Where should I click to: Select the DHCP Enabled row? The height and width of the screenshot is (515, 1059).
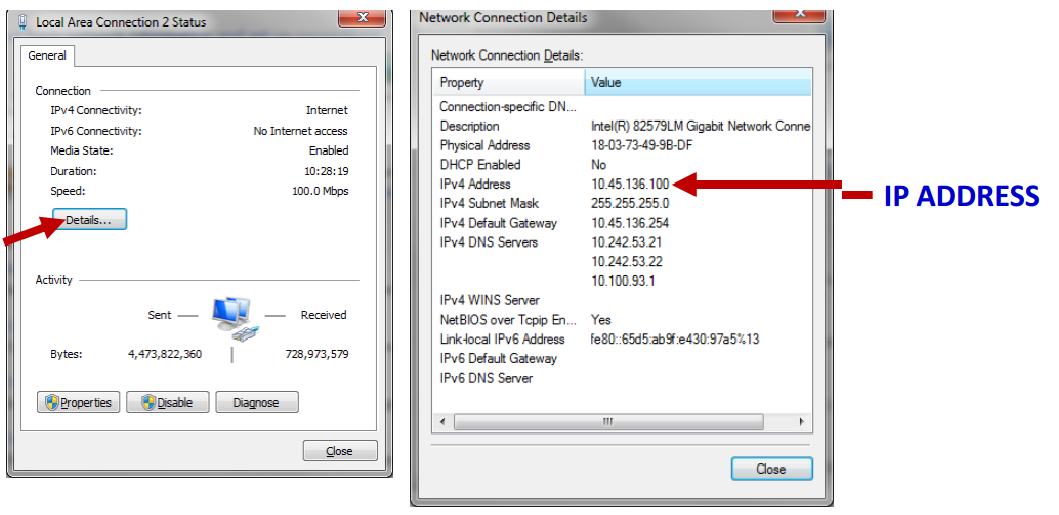622,165
